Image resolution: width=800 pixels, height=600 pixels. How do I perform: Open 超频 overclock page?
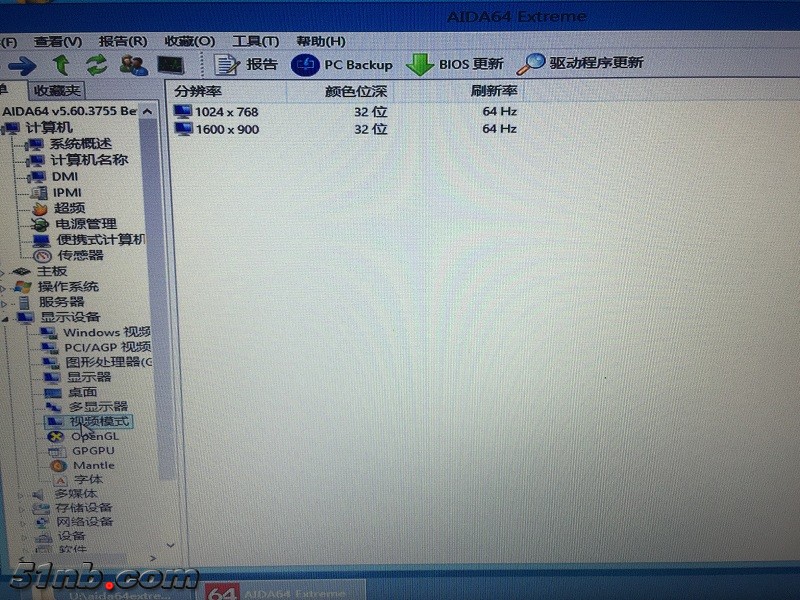click(x=69, y=208)
